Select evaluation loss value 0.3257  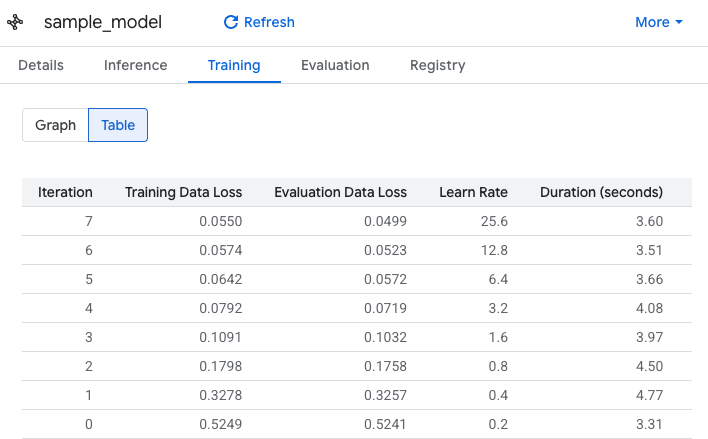(386, 395)
